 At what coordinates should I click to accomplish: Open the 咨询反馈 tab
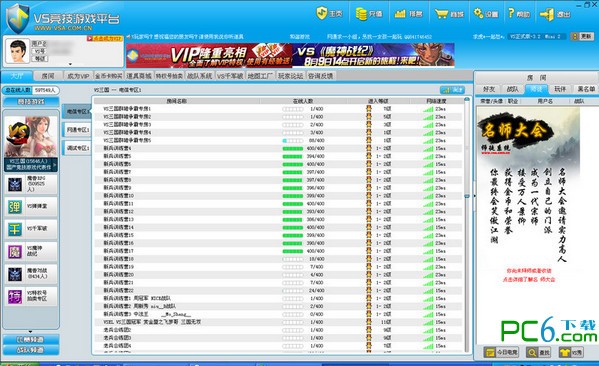321,76
